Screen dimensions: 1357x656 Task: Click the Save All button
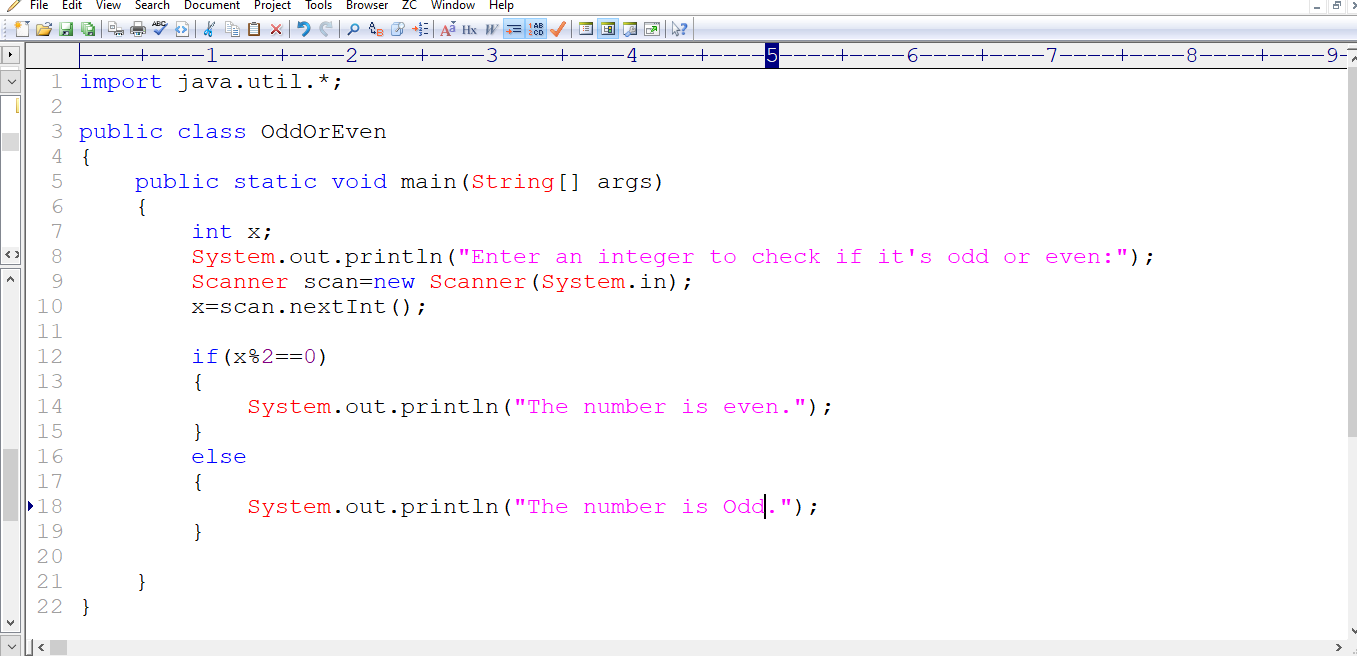(x=88, y=29)
